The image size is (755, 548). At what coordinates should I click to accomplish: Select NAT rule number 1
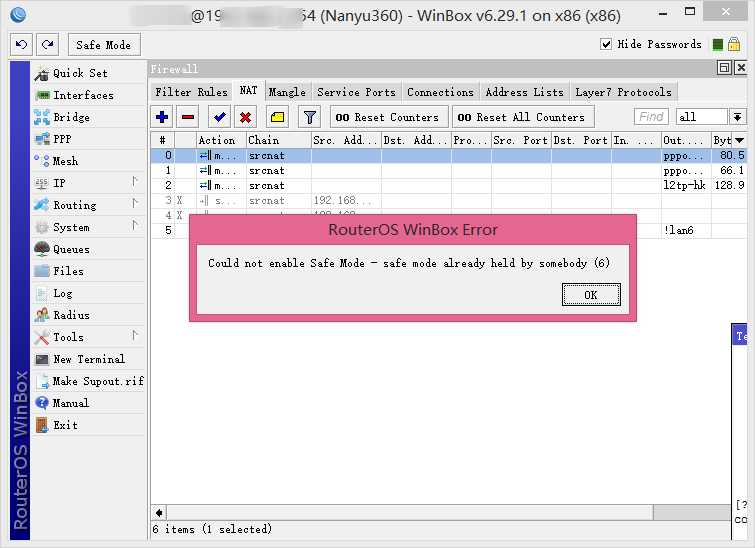(x=448, y=170)
